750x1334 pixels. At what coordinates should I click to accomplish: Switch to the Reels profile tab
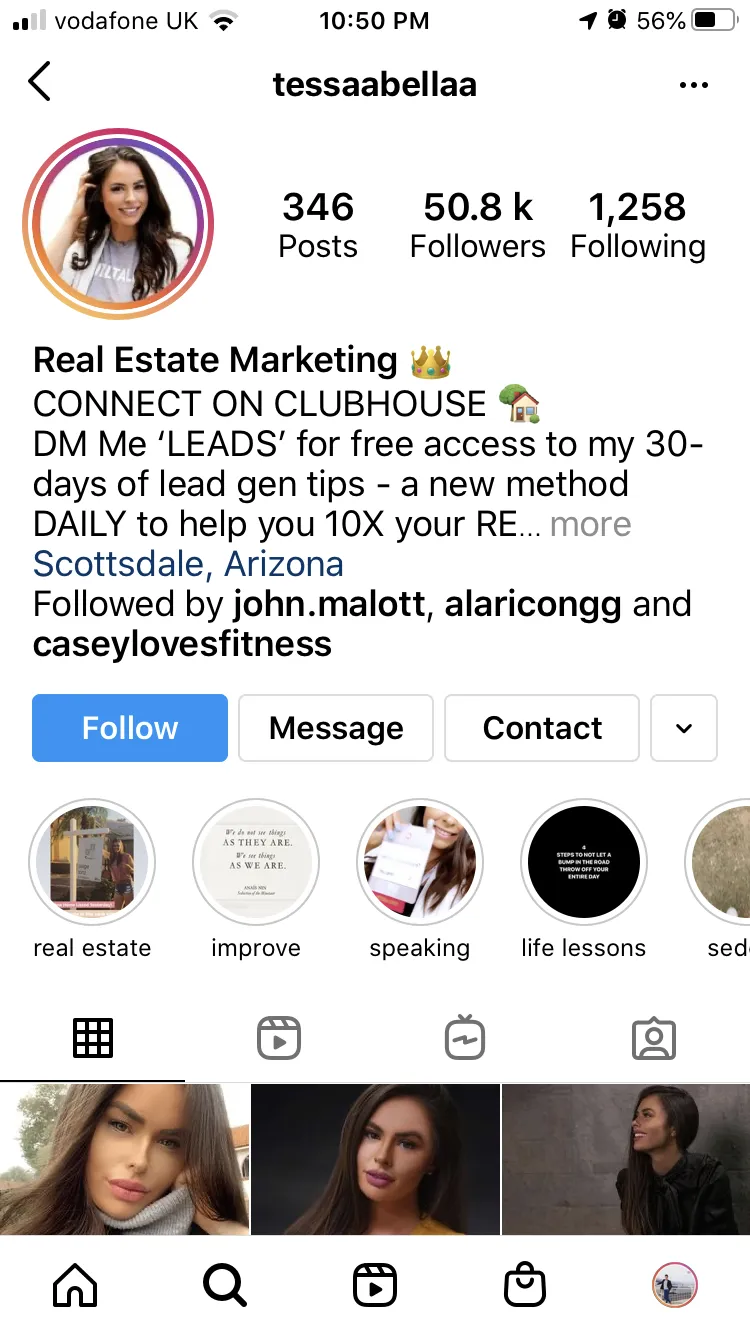point(279,1039)
